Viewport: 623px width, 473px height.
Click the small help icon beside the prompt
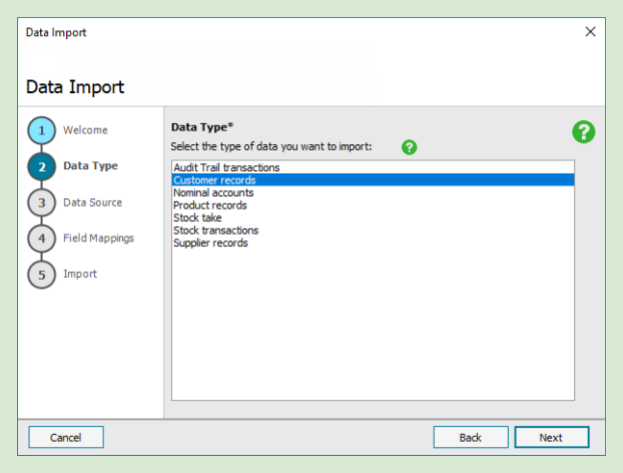409,147
